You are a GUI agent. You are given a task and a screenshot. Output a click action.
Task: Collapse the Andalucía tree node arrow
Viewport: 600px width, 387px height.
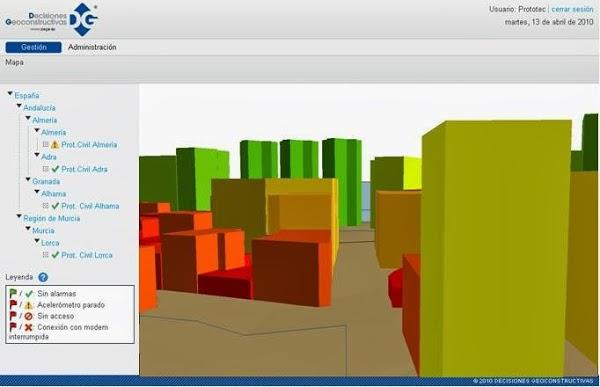(19, 106)
